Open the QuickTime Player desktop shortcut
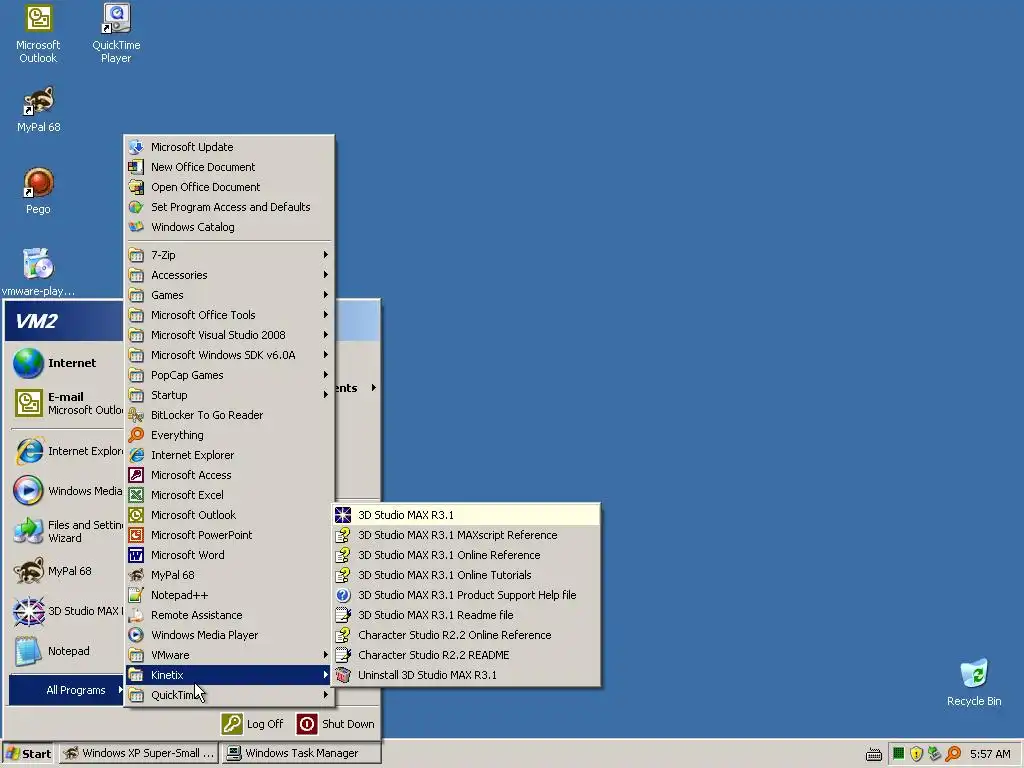The height and width of the screenshot is (768, 1024). click(116, 33)
